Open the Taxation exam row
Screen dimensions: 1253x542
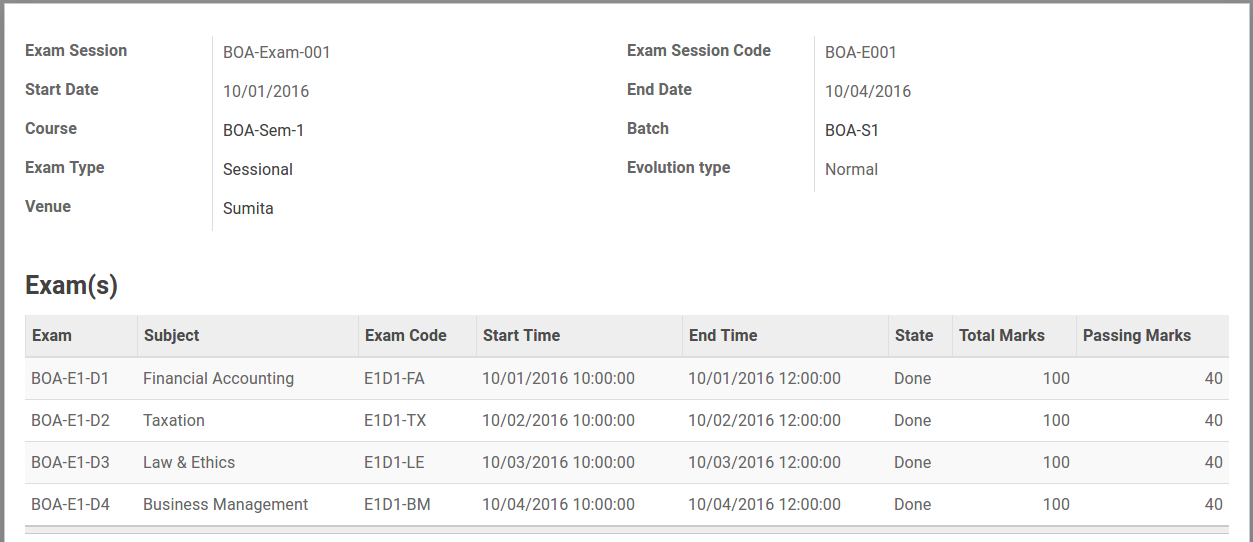tap(626, 420)
